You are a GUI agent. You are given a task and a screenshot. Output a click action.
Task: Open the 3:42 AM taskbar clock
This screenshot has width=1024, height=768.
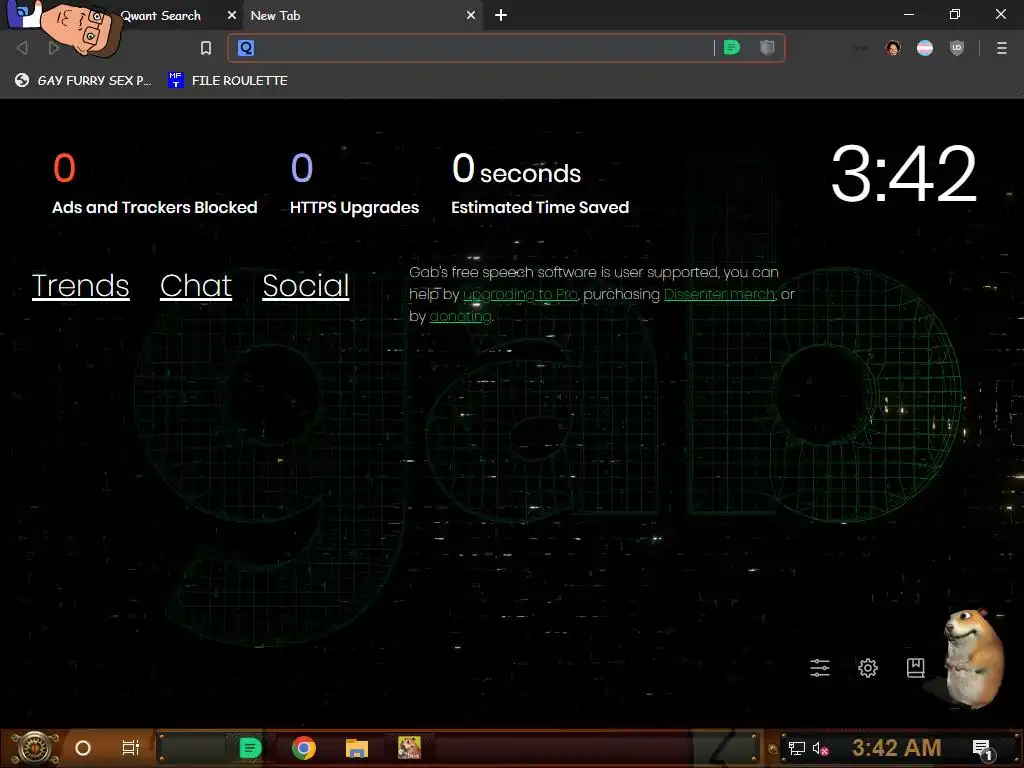pos(896,748)
